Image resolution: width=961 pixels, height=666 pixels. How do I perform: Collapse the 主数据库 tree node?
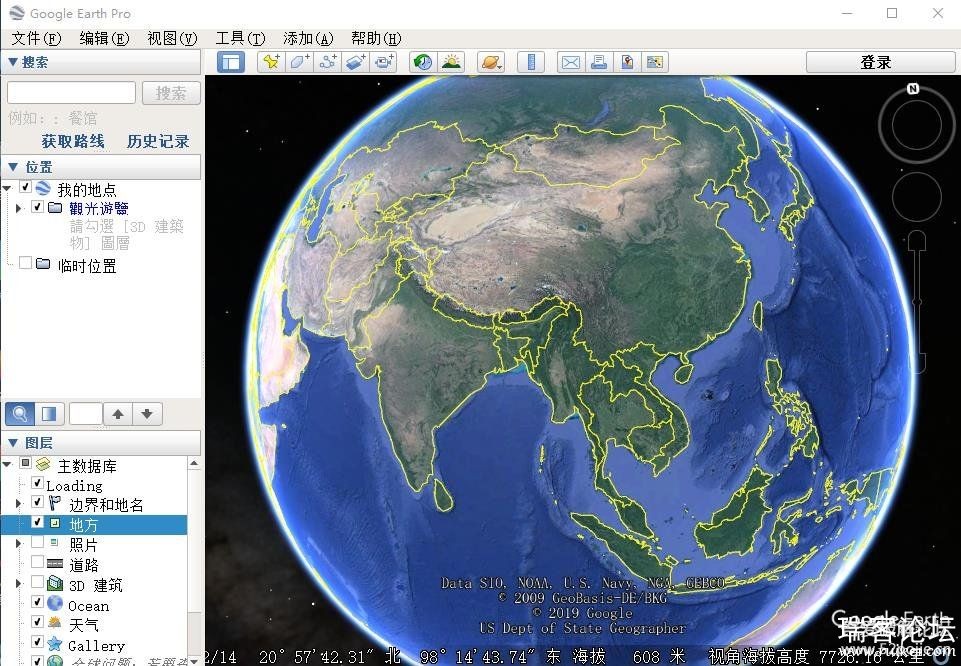7,464
